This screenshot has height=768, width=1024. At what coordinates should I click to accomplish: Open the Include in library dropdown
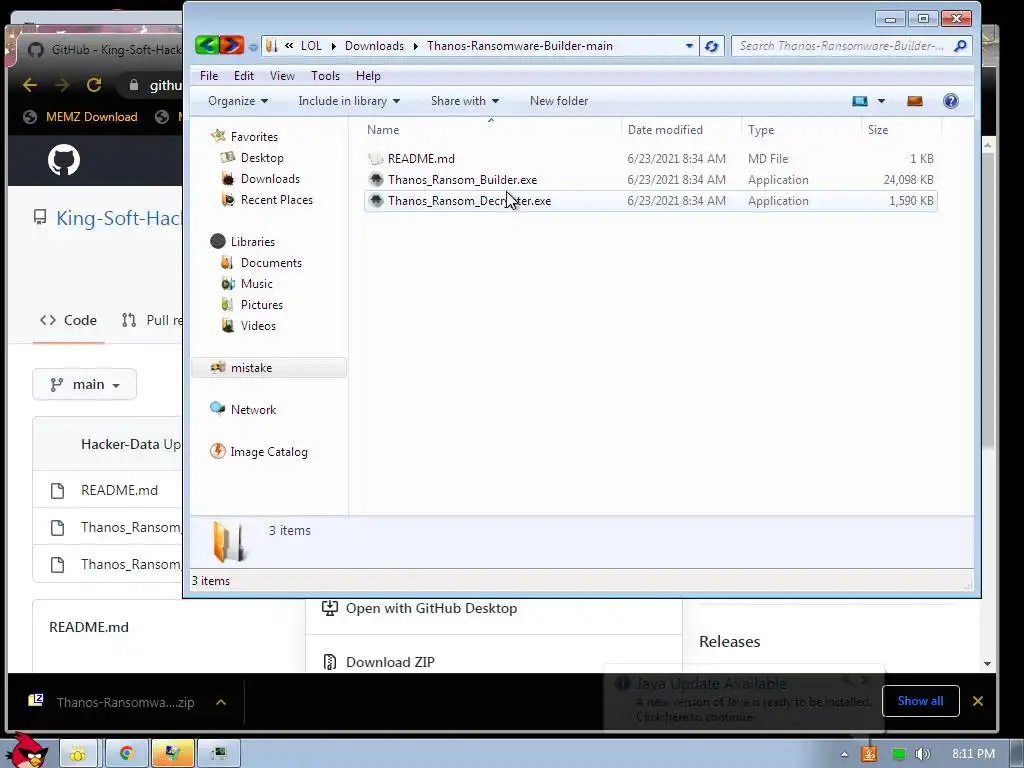click(349, 101)
